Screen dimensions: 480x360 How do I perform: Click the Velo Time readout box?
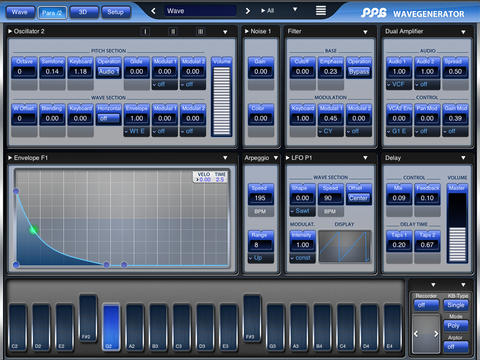tap(211, 177)
